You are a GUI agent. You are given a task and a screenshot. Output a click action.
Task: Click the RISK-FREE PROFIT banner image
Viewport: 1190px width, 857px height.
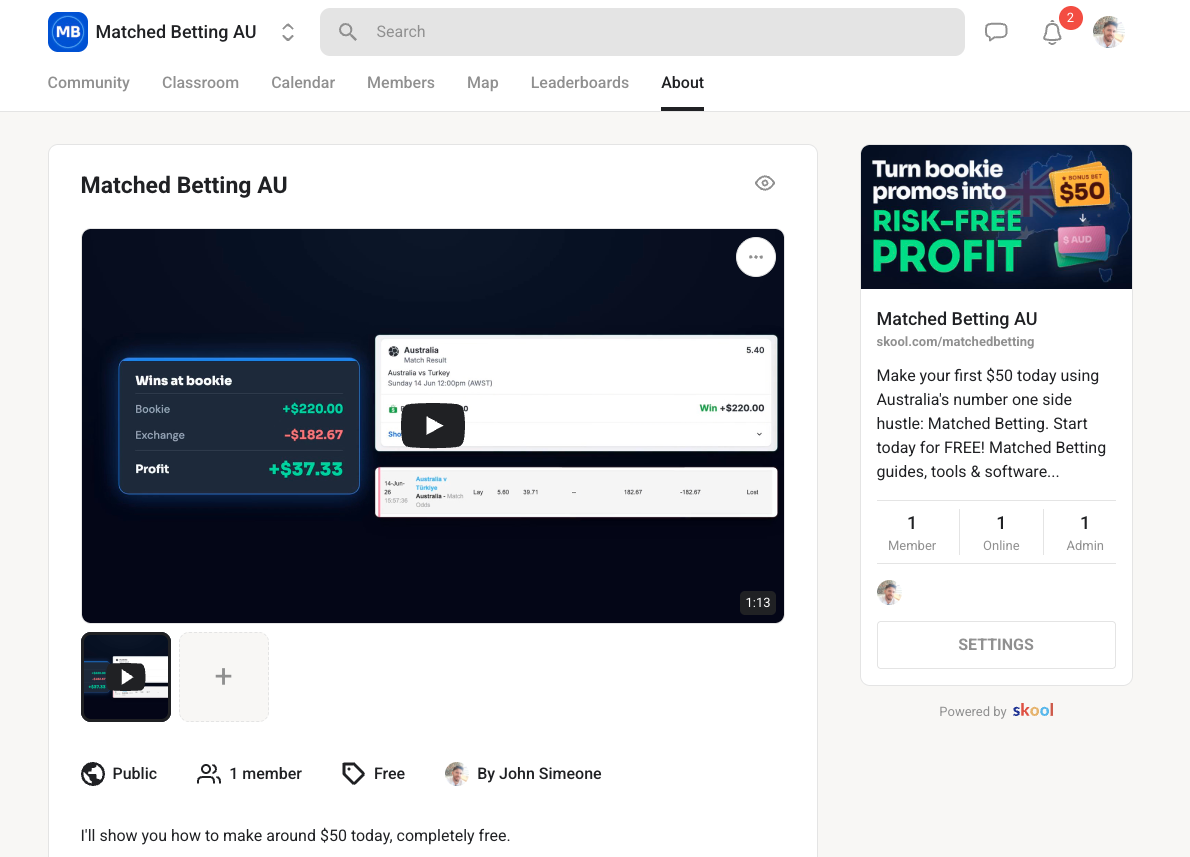(996, 217)
